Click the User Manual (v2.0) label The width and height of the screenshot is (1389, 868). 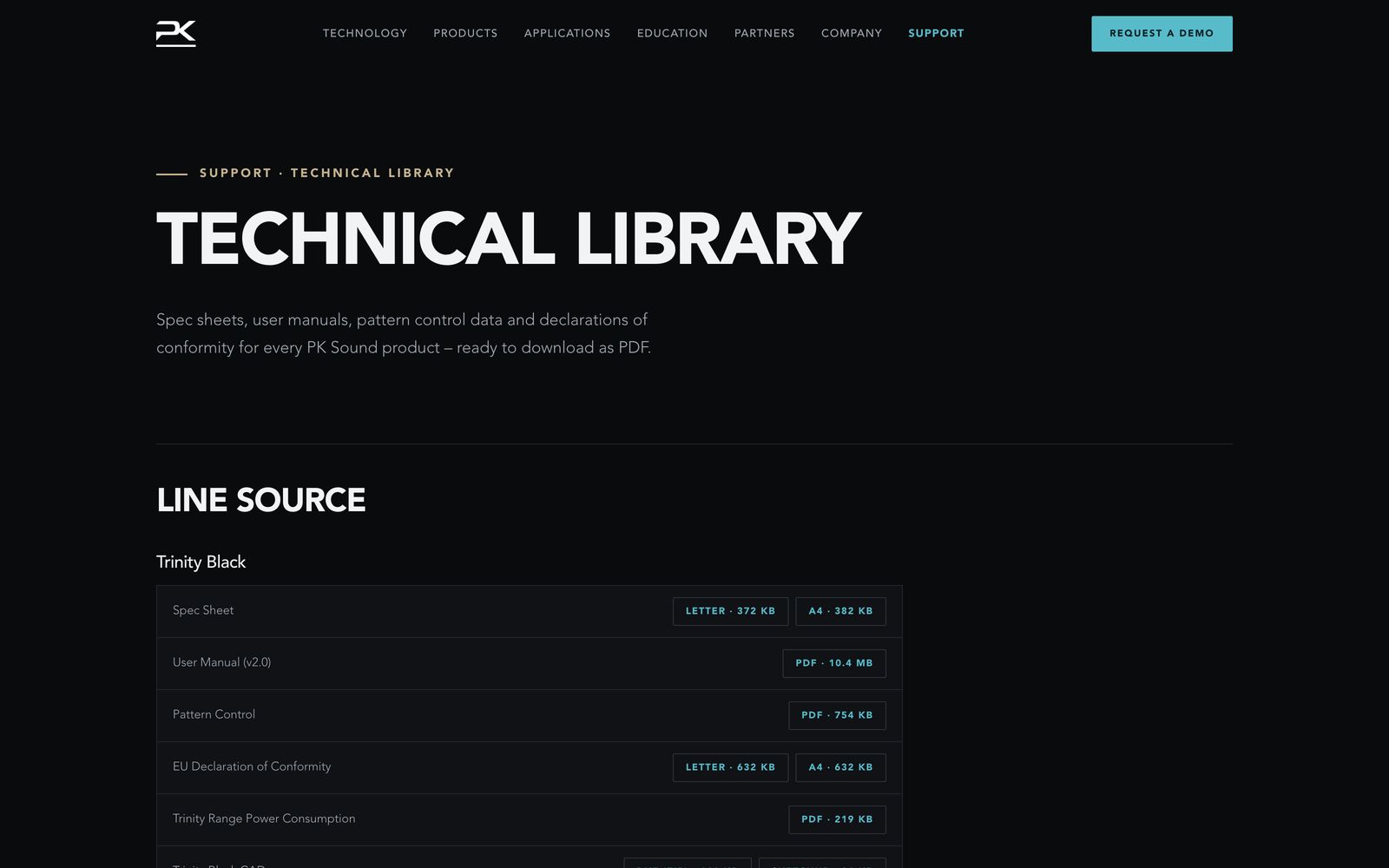pos(221,662)
